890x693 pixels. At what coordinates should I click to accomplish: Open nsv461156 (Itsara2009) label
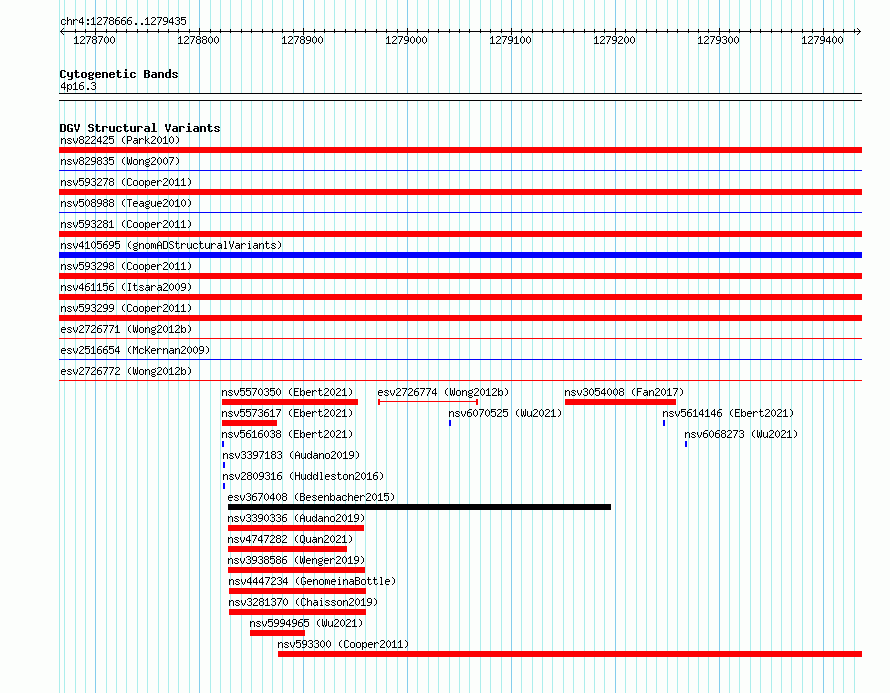tap(126, 287)
